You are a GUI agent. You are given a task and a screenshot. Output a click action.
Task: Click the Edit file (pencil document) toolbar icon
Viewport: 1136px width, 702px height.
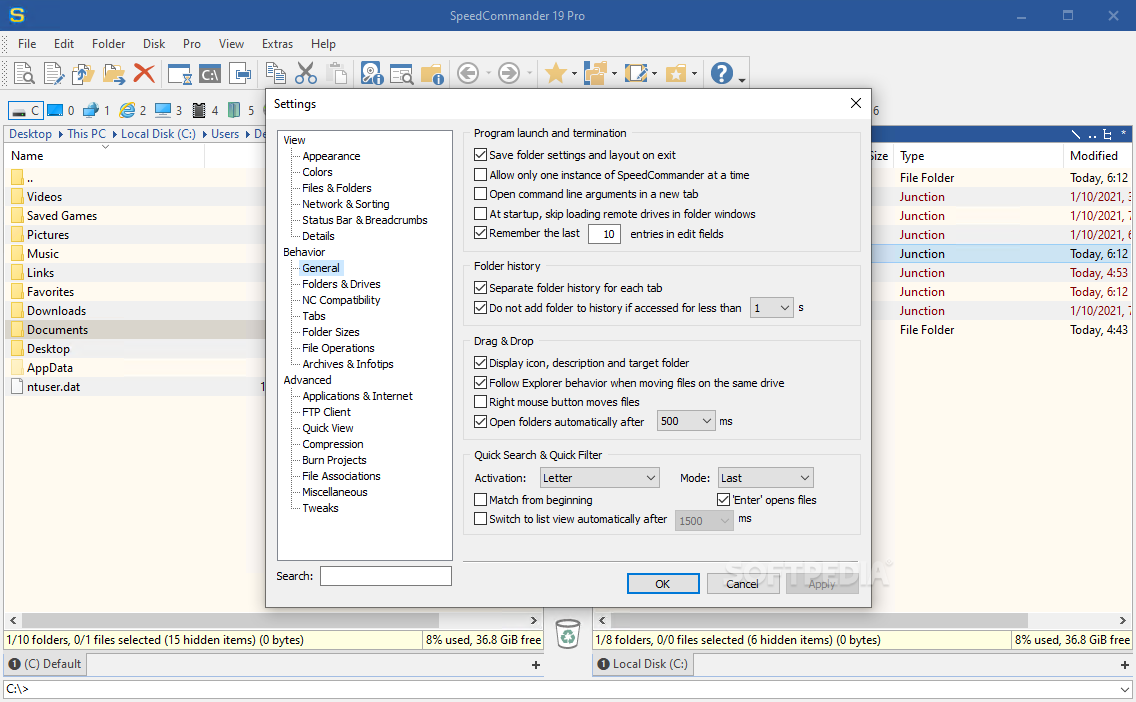54,73
